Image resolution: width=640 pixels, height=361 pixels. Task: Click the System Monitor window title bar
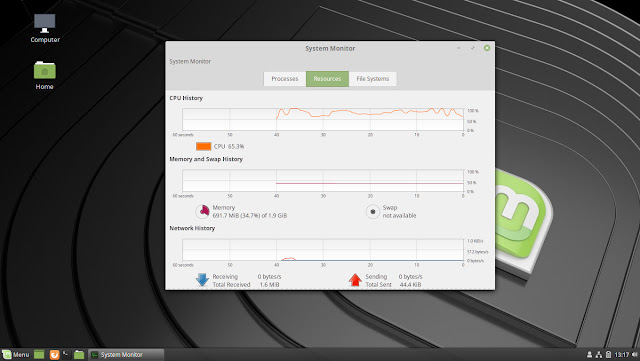[x=330, y=48]
